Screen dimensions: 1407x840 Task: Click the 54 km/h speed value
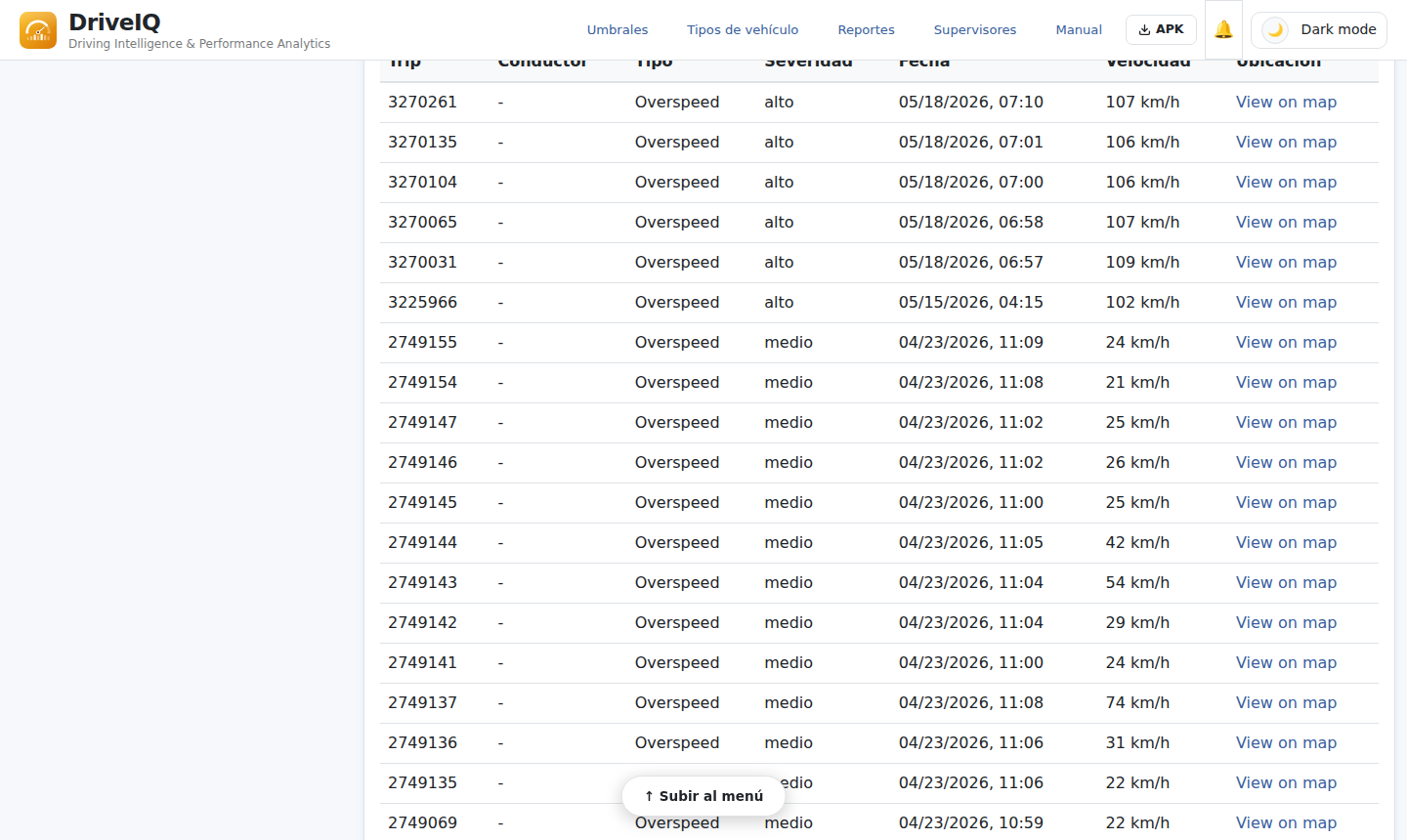(1137, 583)
